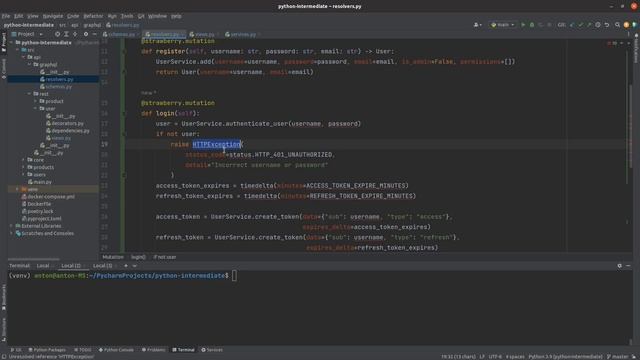
Task: Open Project tool window side tab
Action: pos(4,42)
